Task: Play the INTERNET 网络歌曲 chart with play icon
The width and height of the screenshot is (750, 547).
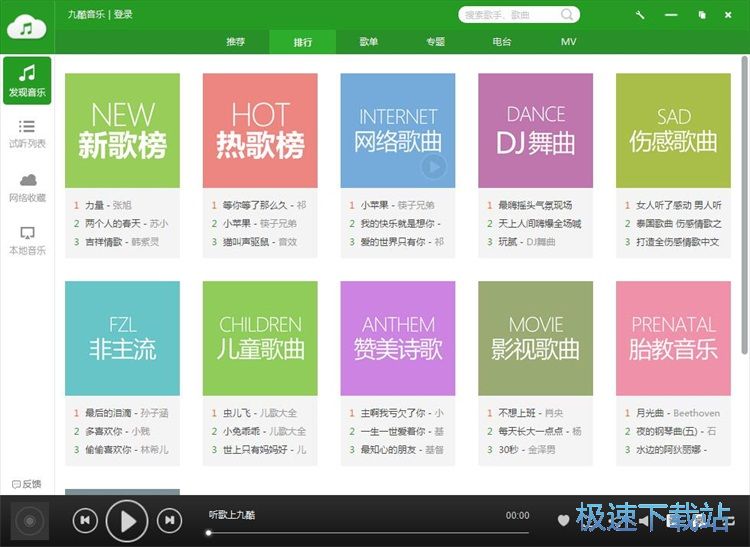Action: pyautogui.click(x=434, y=167)
